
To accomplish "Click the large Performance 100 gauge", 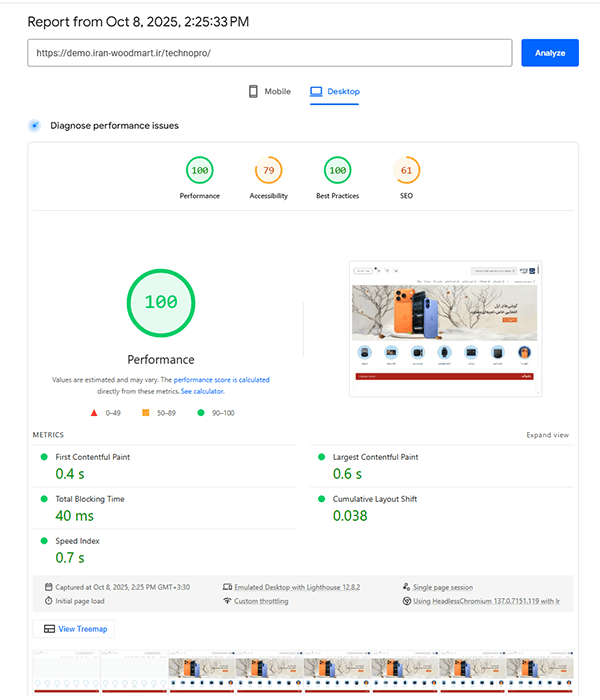I will coord(161,302).
